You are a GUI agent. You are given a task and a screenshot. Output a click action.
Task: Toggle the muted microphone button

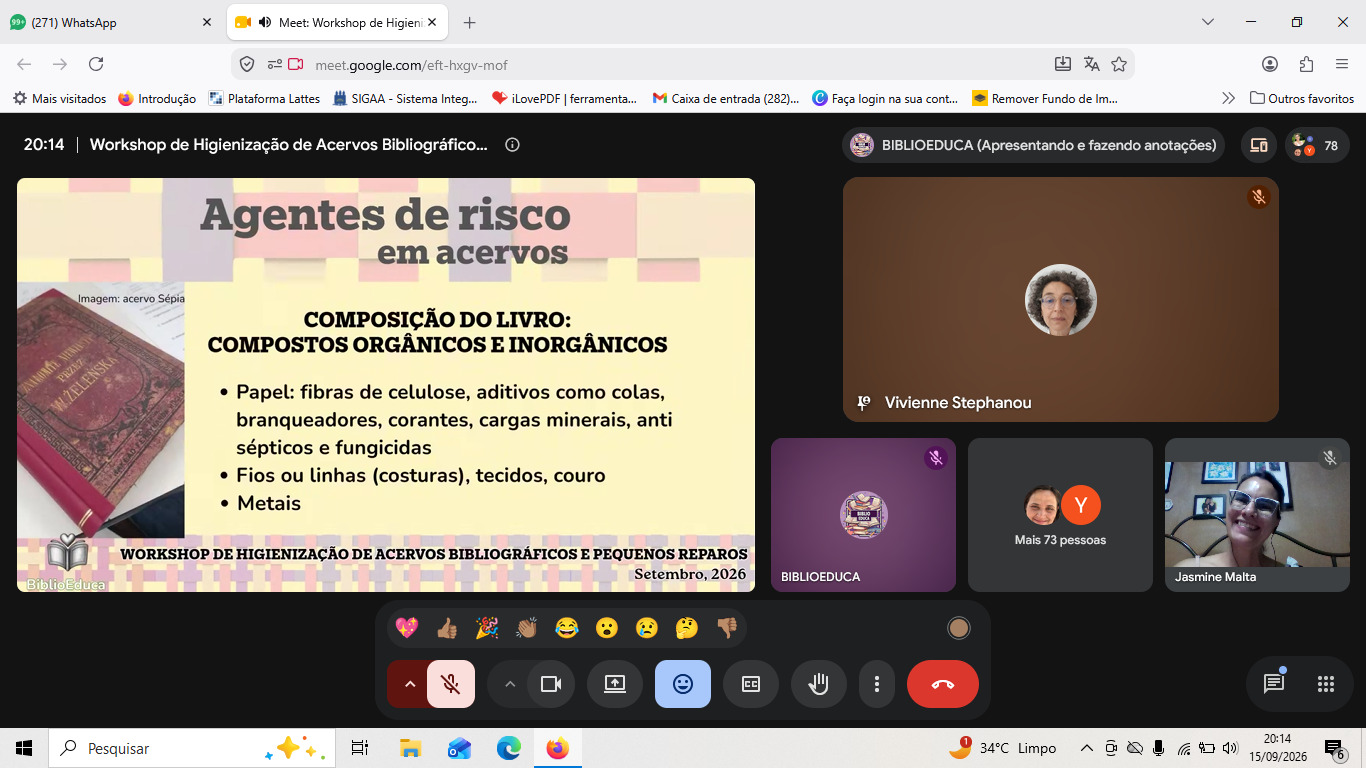[x=451, y=684]
